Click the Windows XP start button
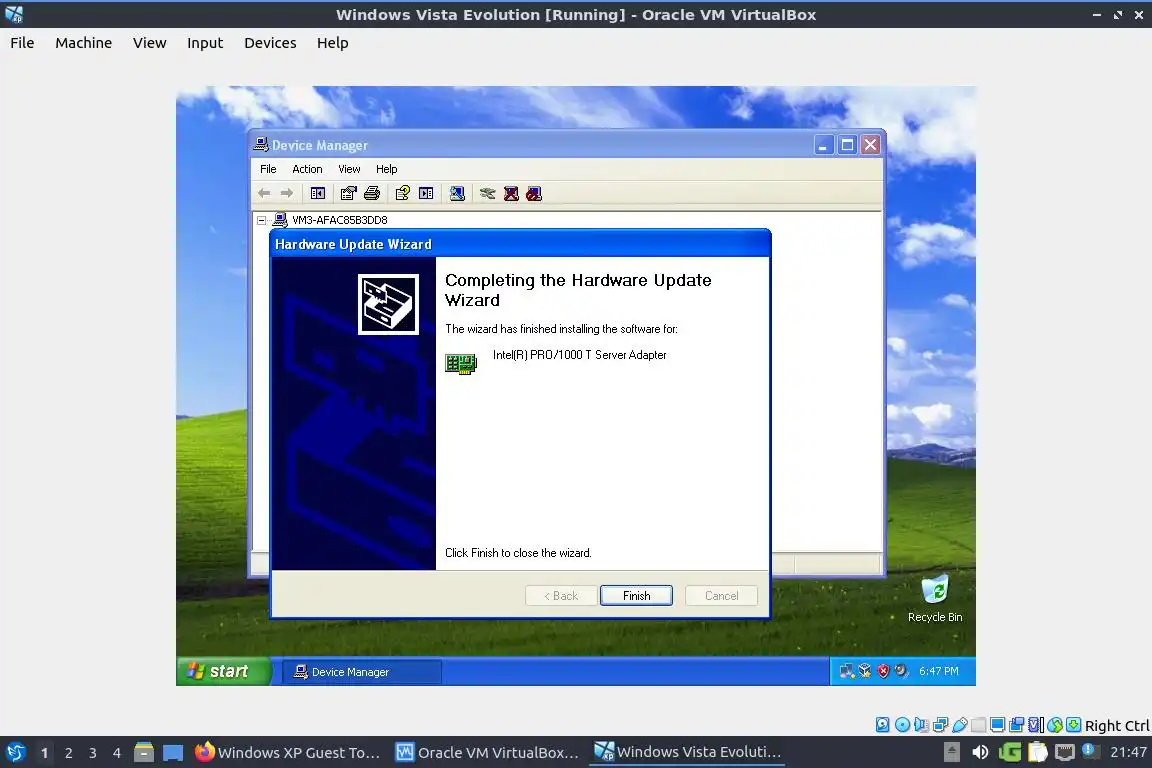Screen dimensions: 1152x768 [223, 671]
